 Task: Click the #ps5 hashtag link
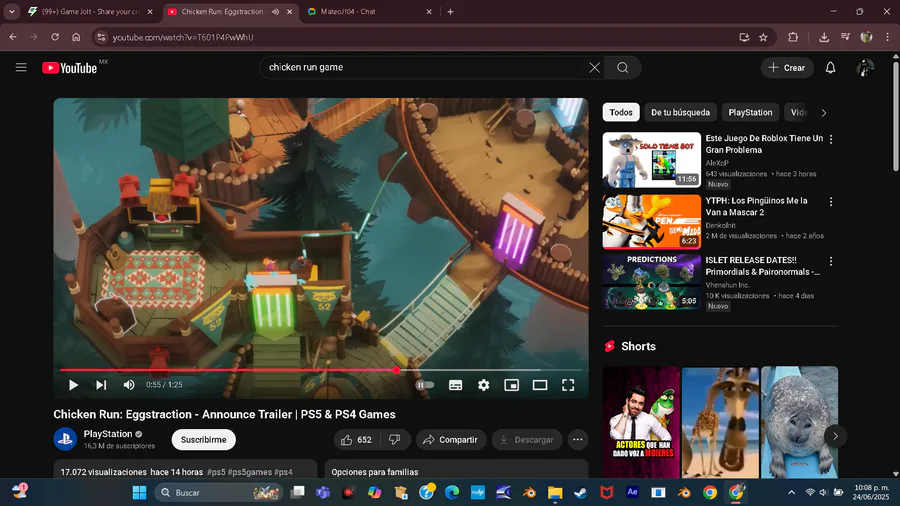216,472
